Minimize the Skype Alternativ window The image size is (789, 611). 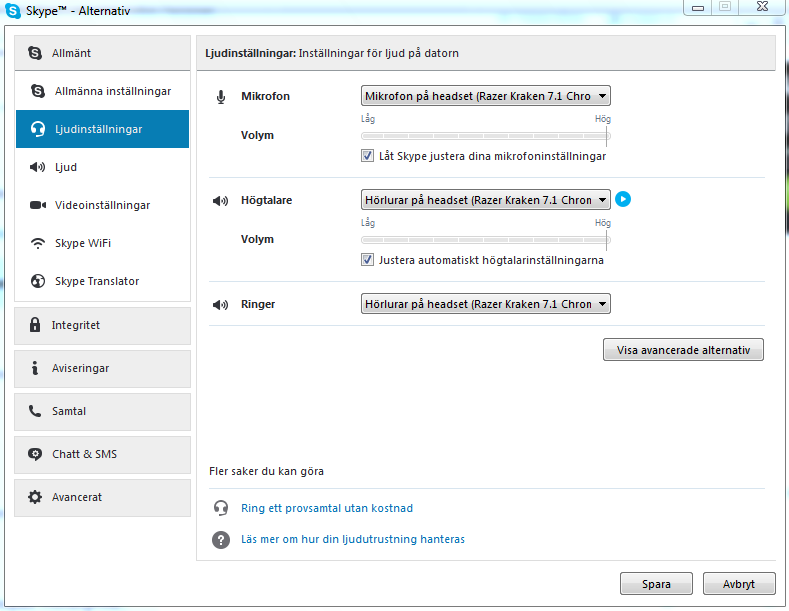[x=697, y=8]
